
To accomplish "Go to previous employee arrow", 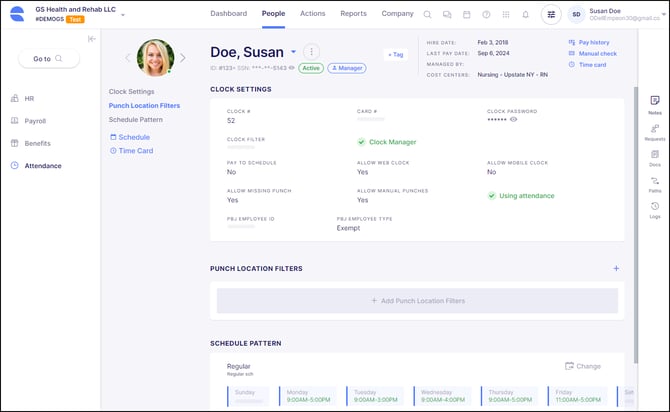I will click(127, 58).
